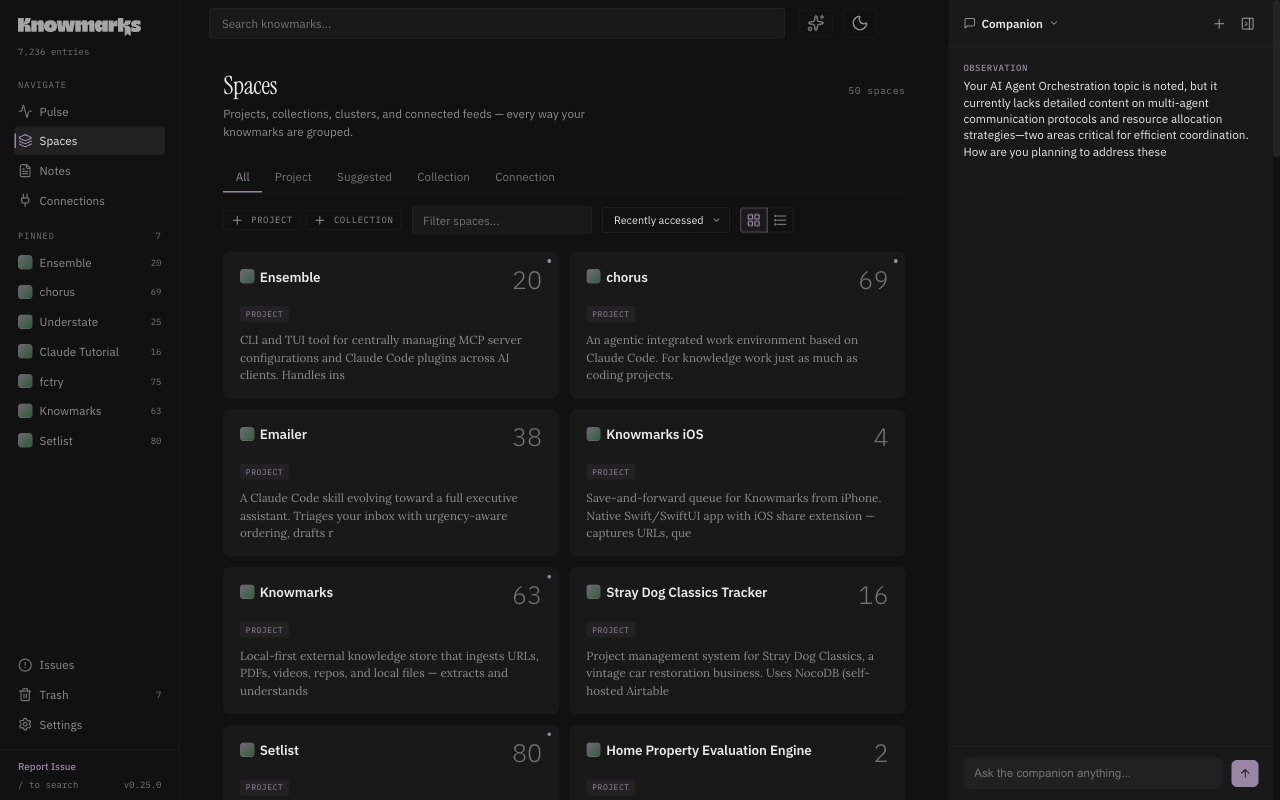The image size is (1280, 800).
Task: Create a new project with + PROJECT
Action: tap(262, 220)
